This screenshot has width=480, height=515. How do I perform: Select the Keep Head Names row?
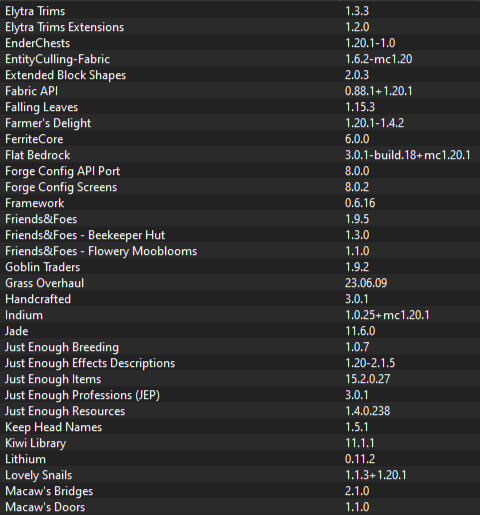pyautogui.click(x=240, y=427)
